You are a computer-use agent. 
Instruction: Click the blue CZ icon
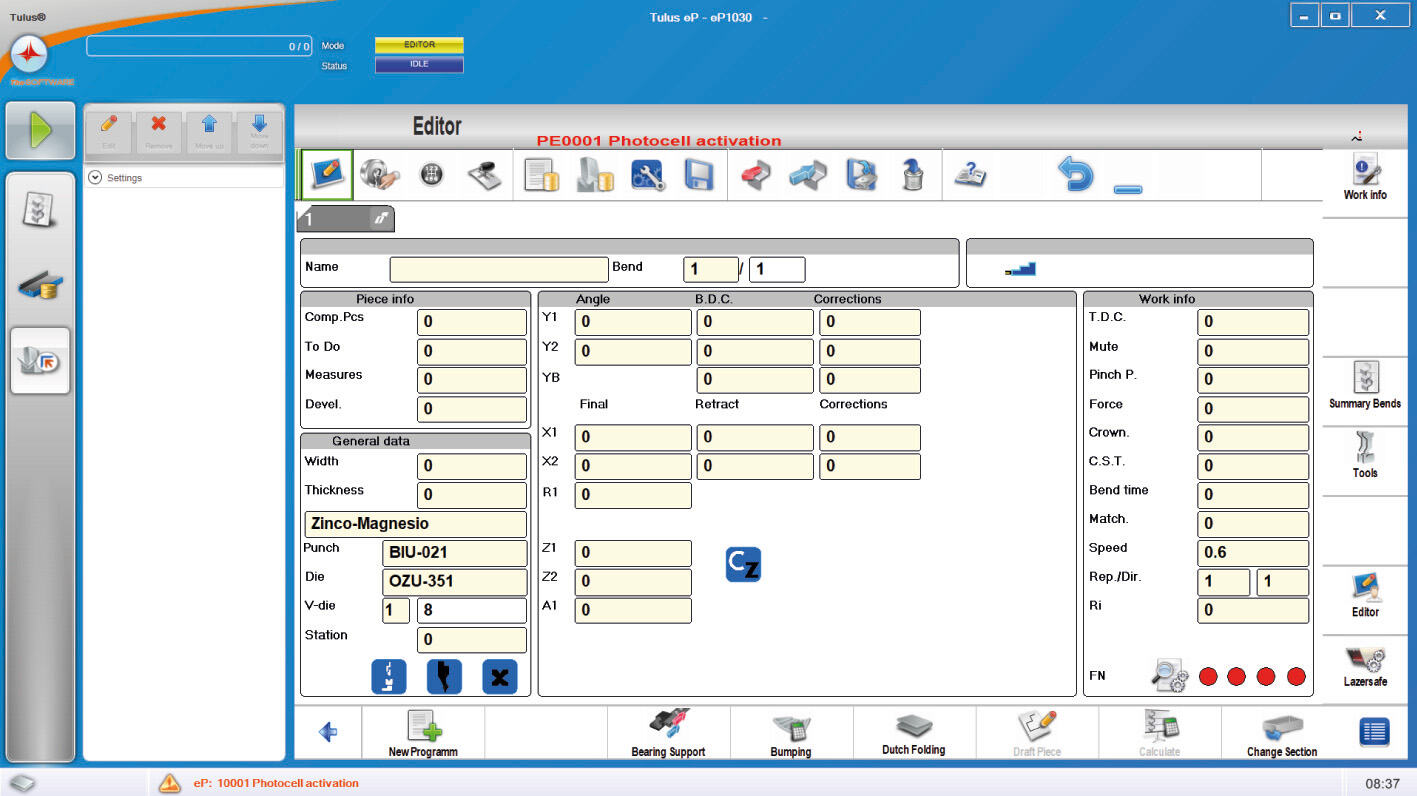[743, 565]
